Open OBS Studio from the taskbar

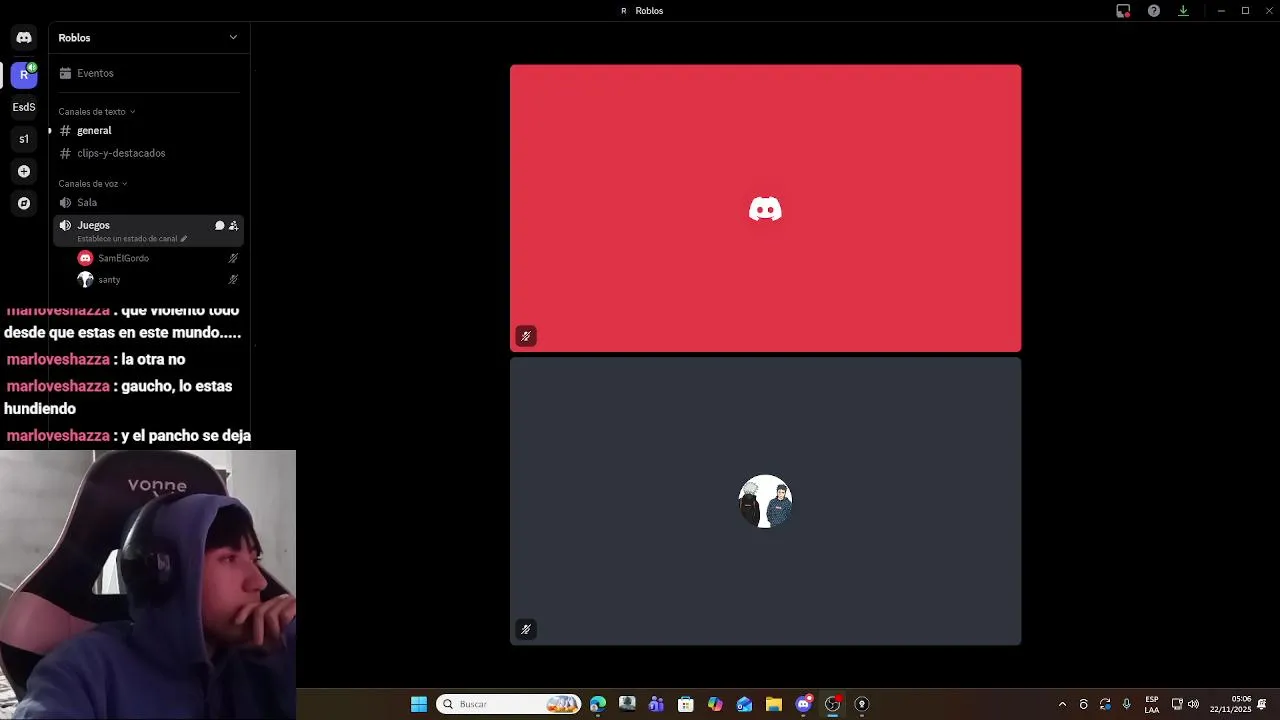coord(832,704)
